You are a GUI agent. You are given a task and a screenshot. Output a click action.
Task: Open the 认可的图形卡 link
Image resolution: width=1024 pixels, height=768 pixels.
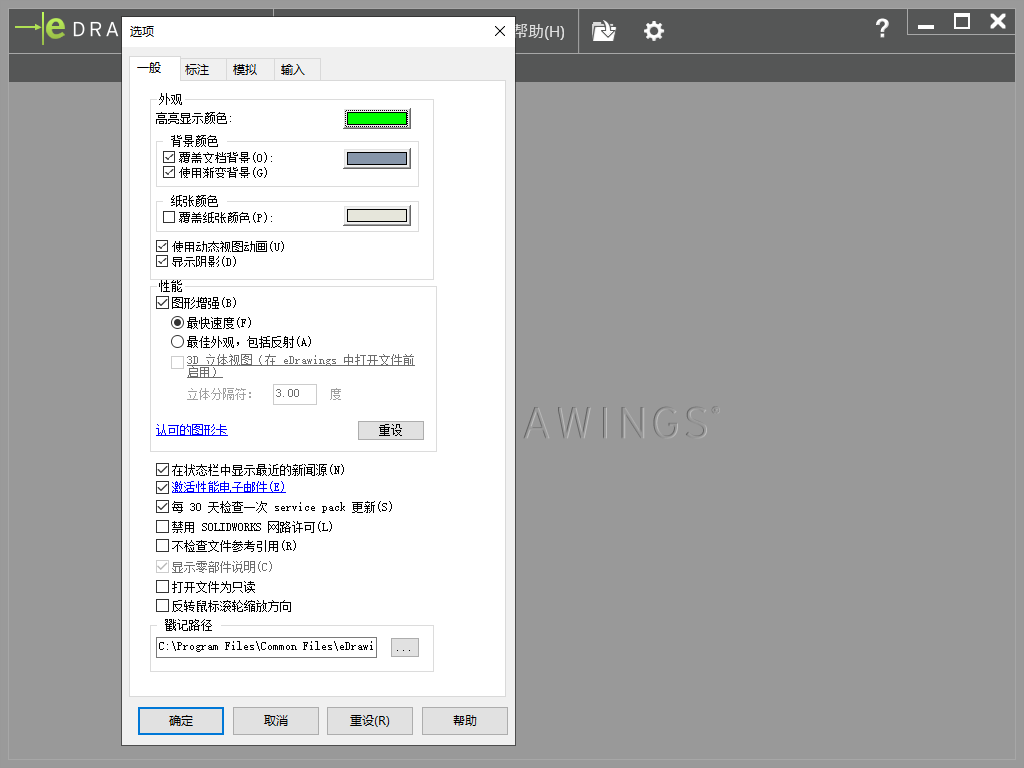coord(191,430)
